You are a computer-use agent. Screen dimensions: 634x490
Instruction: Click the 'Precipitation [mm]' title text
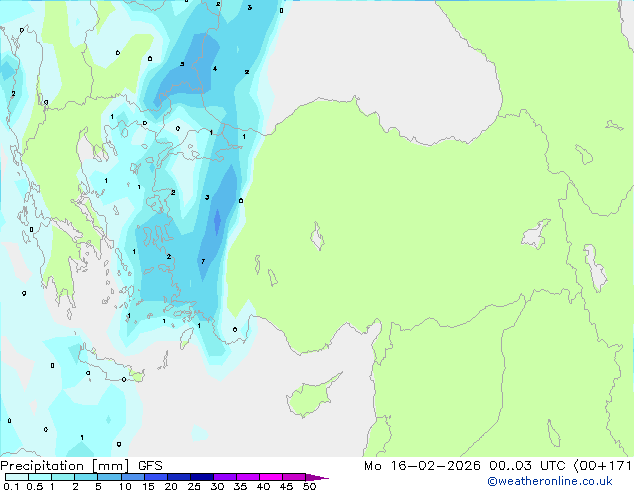coord(65,466)
